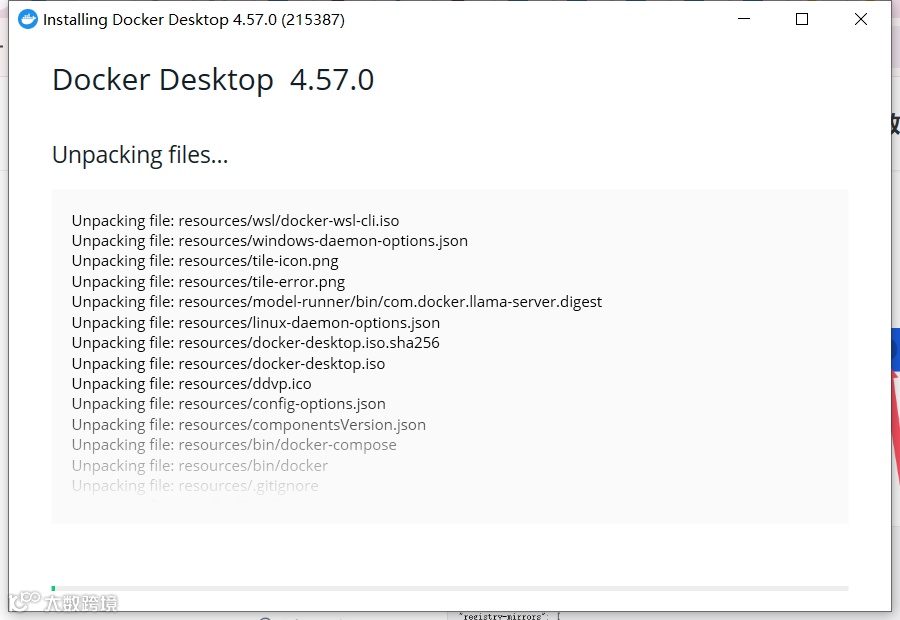This screenshot has width=900, height=620.
Task: Click the green installation progress bar
Action: (x=449, y=588)
